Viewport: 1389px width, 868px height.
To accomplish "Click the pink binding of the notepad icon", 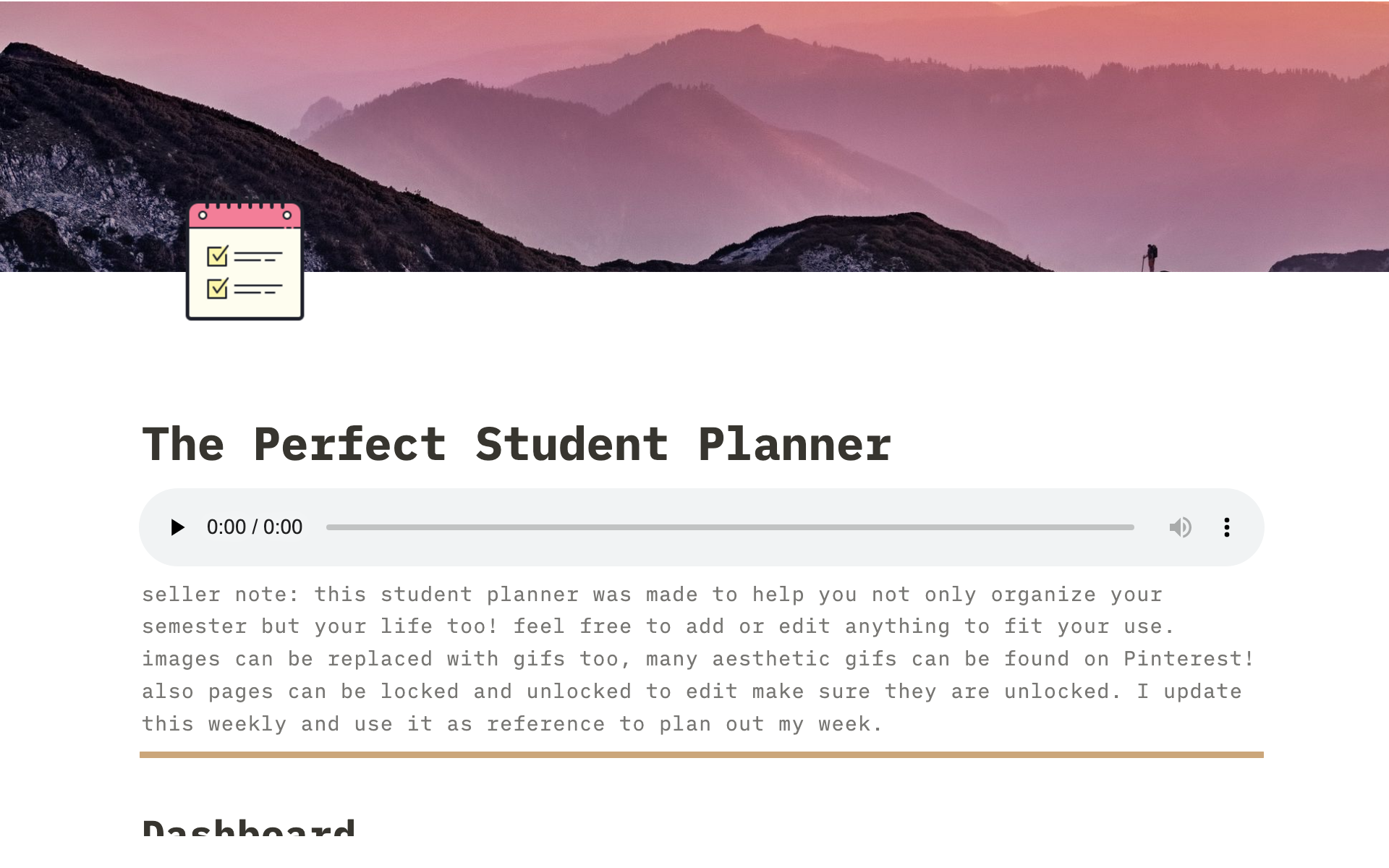I will coord(245,216).
